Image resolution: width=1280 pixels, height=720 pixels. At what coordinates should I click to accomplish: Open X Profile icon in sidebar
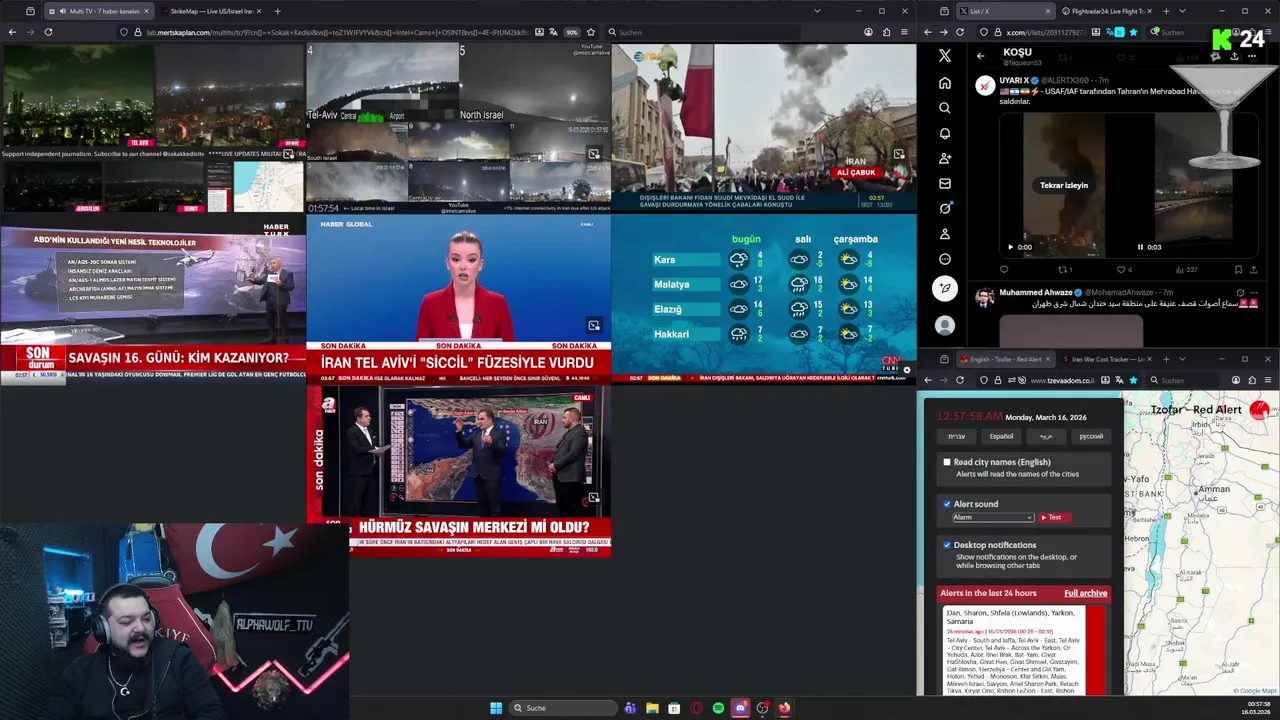(x=945, y=233)
